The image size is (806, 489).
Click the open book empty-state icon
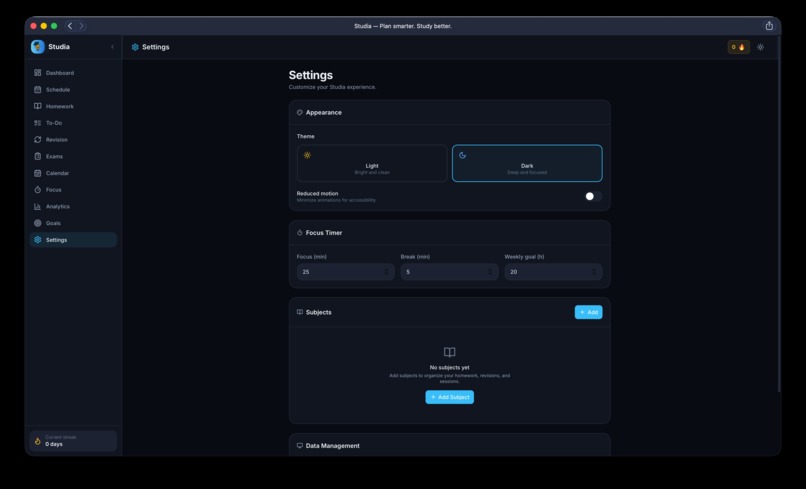click(449, 352)
